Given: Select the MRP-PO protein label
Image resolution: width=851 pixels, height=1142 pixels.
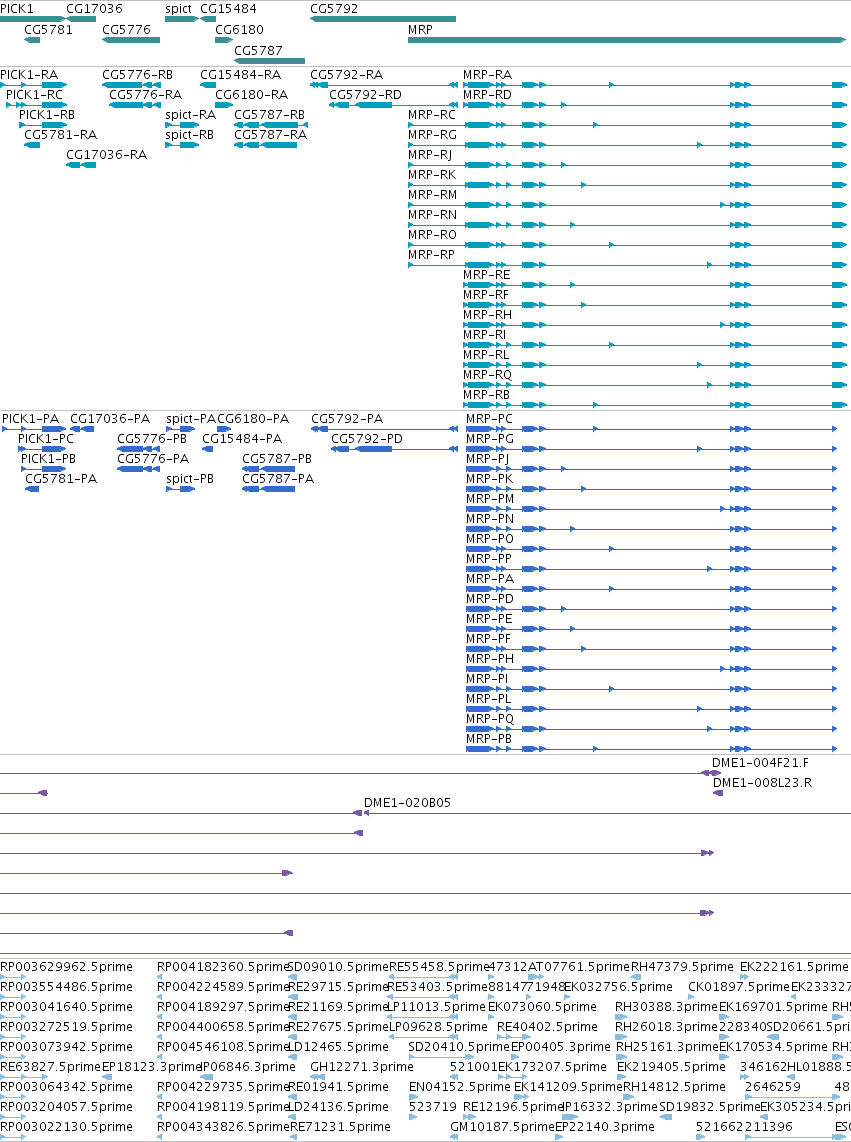Looking at the screenshot, I should (490, 539).
